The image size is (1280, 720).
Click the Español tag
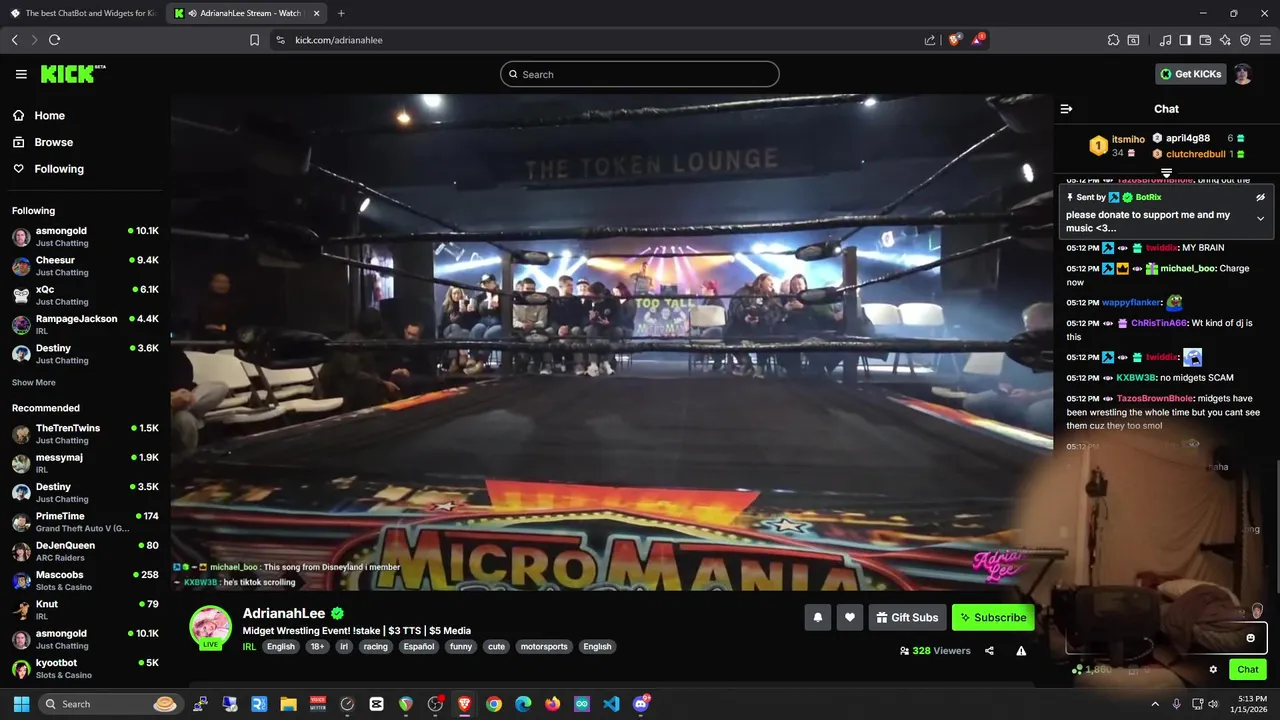pos(419,647)
